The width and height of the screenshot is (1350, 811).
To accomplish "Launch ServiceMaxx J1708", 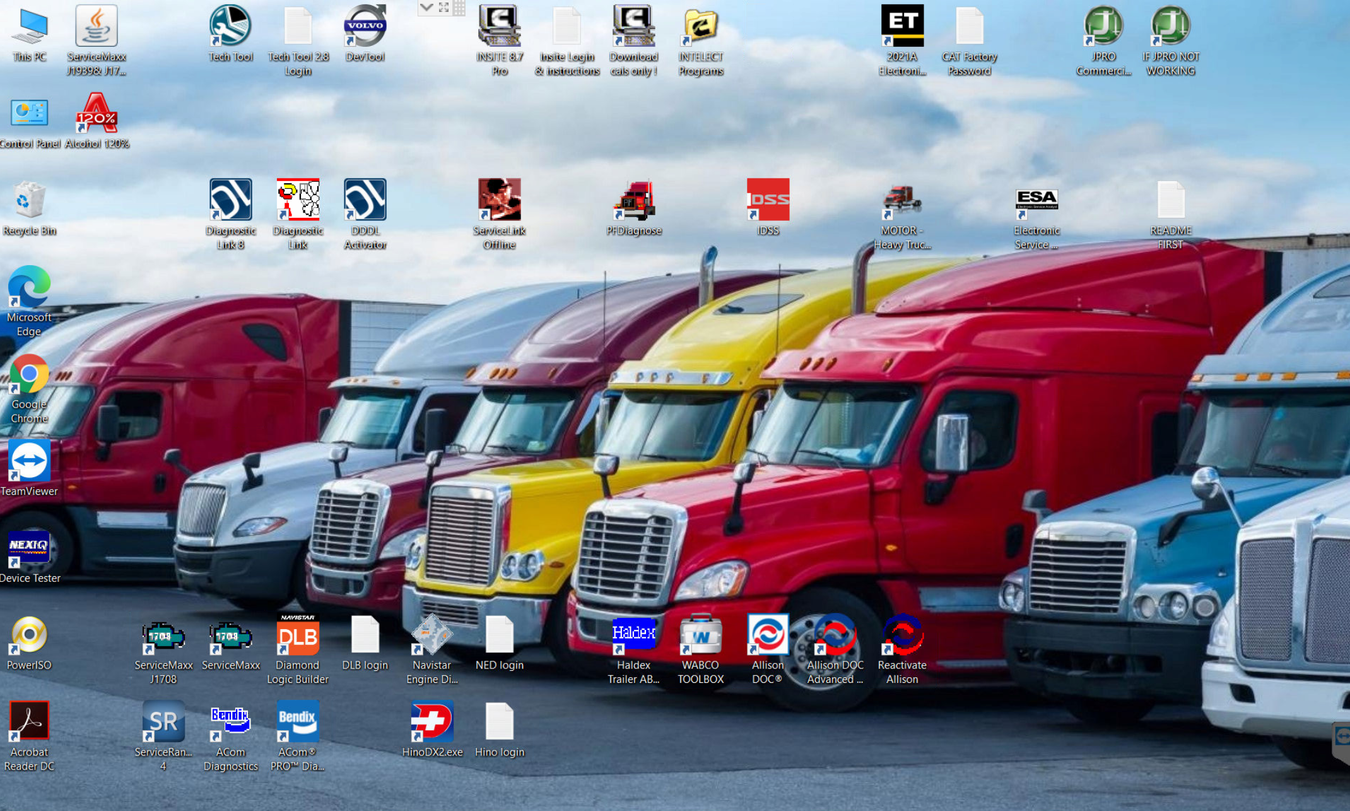I will tap(163, 637).
